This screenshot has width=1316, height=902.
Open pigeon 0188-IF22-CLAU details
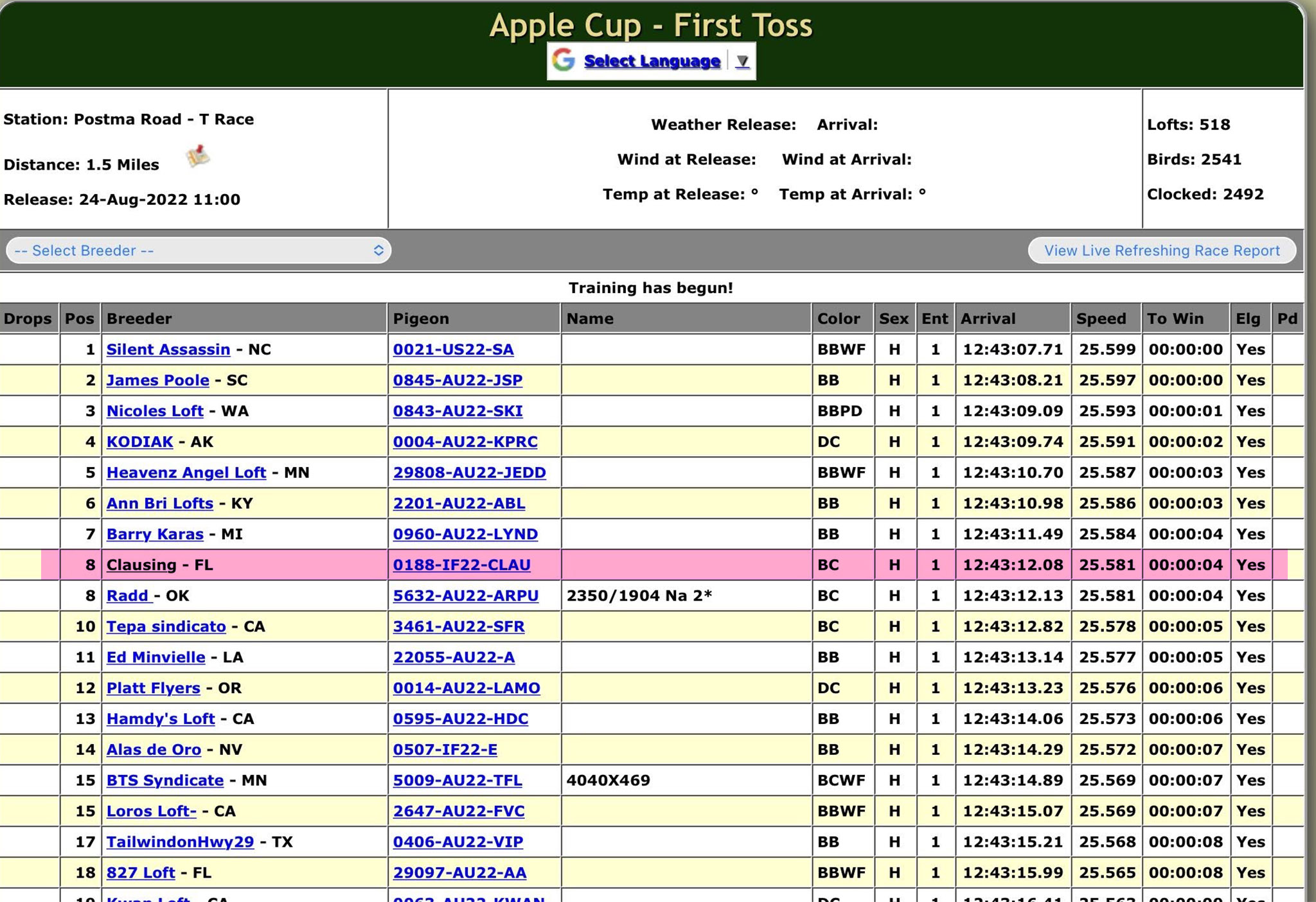462,565
